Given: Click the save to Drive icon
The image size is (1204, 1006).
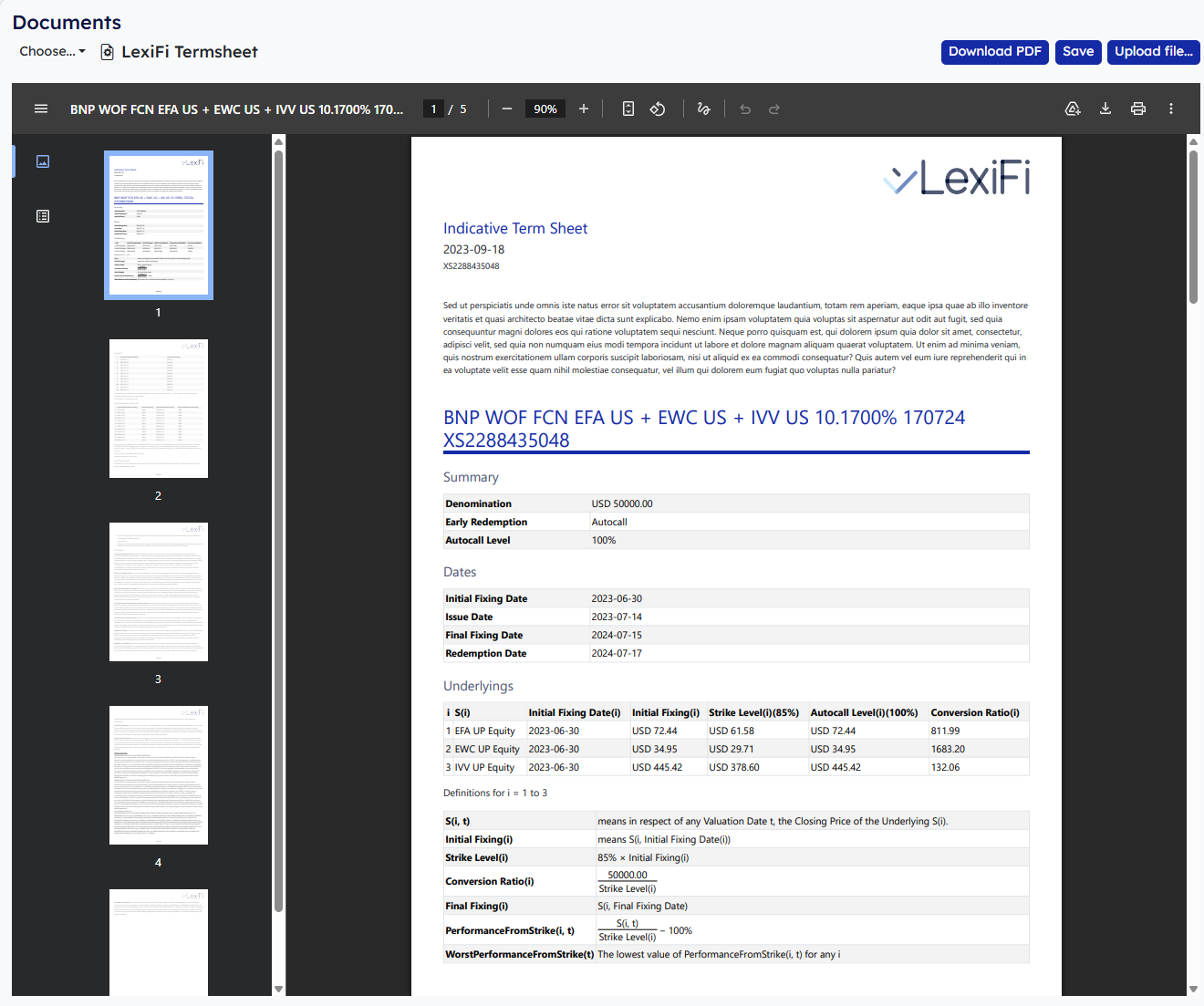Looking at the screenshot, I should click(x=1073, y=109).
